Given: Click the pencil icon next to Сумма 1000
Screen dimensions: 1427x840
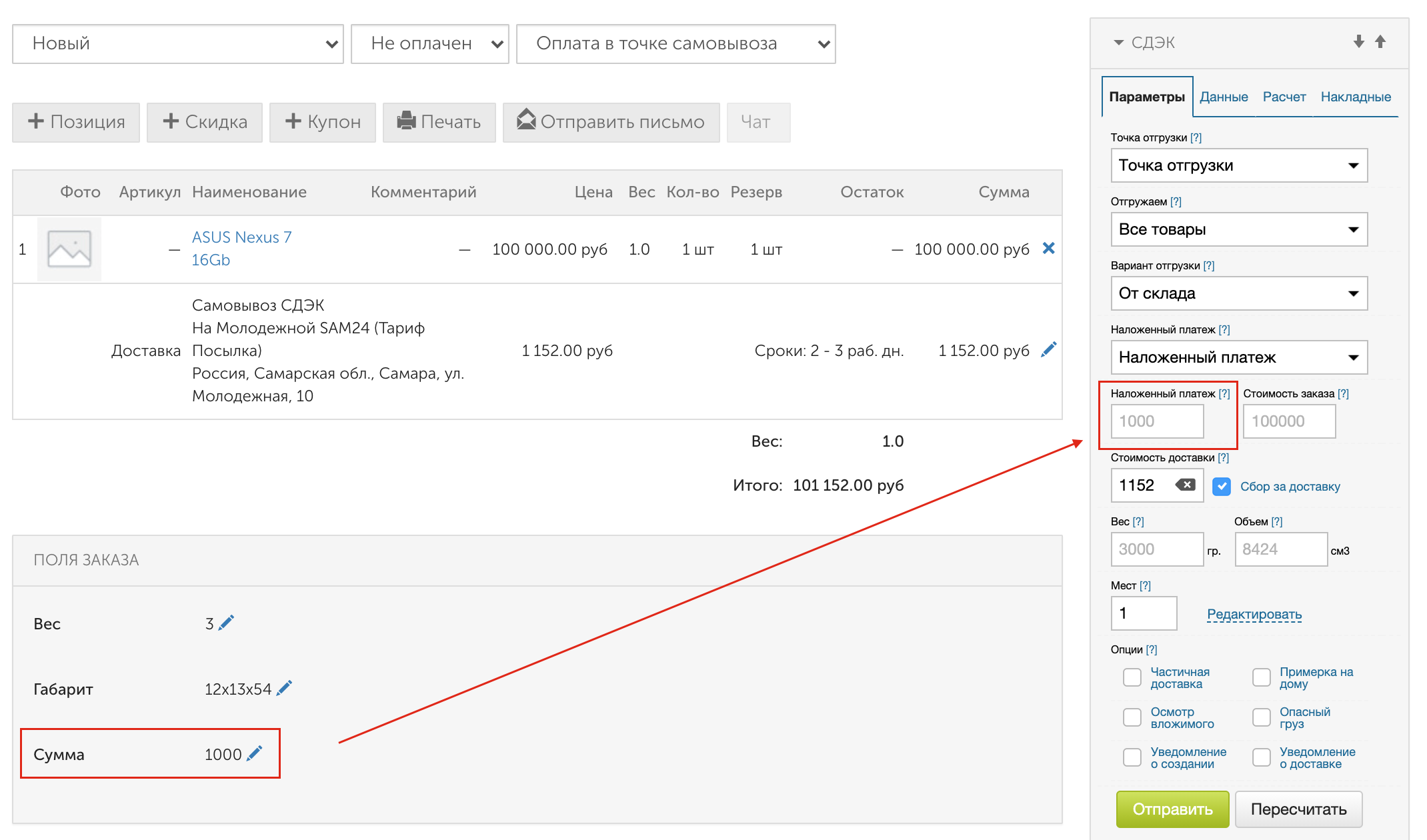Looking at the screenshot, I should (254, 754).
